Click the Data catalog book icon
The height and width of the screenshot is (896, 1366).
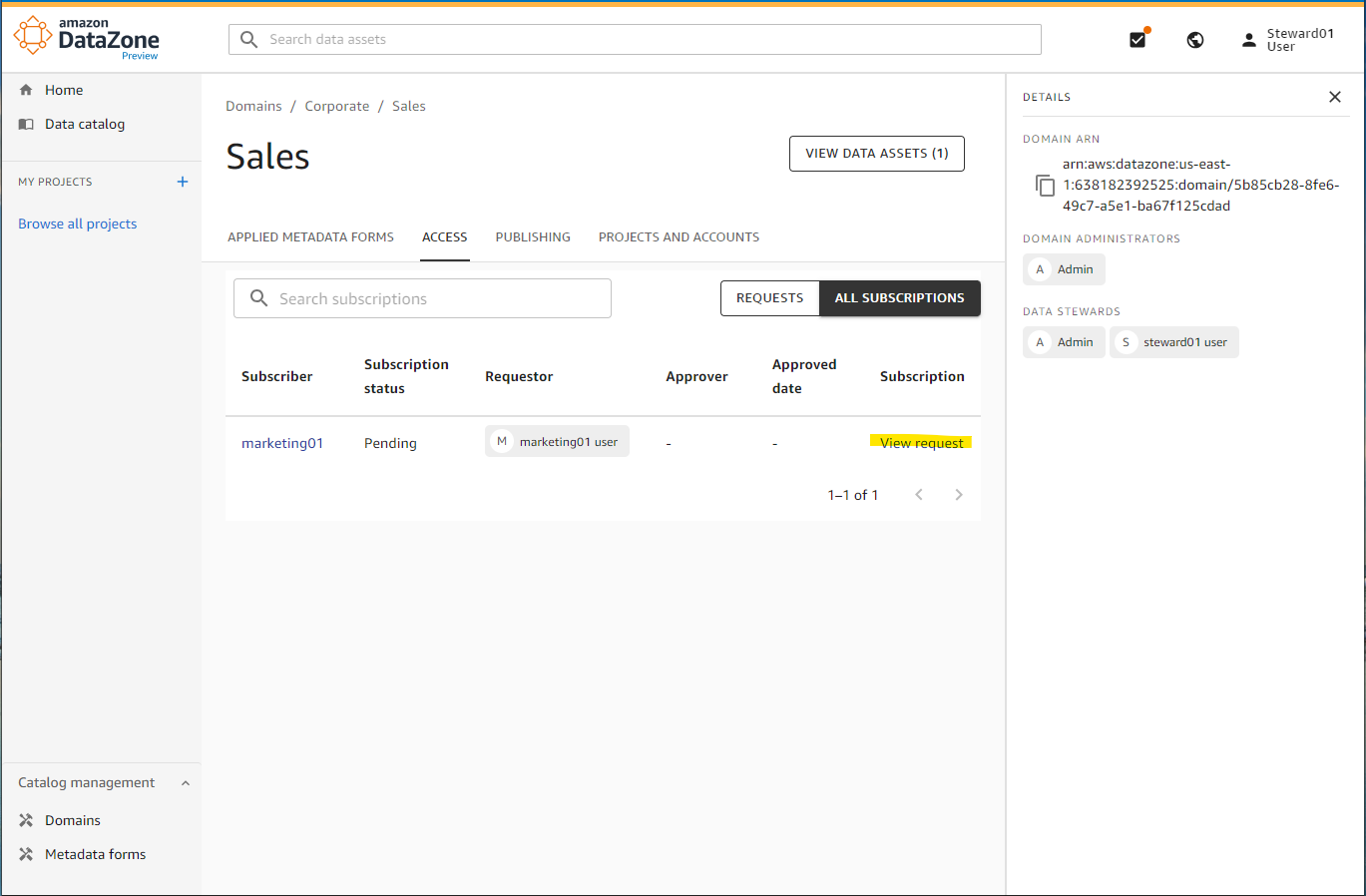coord(26,124)
